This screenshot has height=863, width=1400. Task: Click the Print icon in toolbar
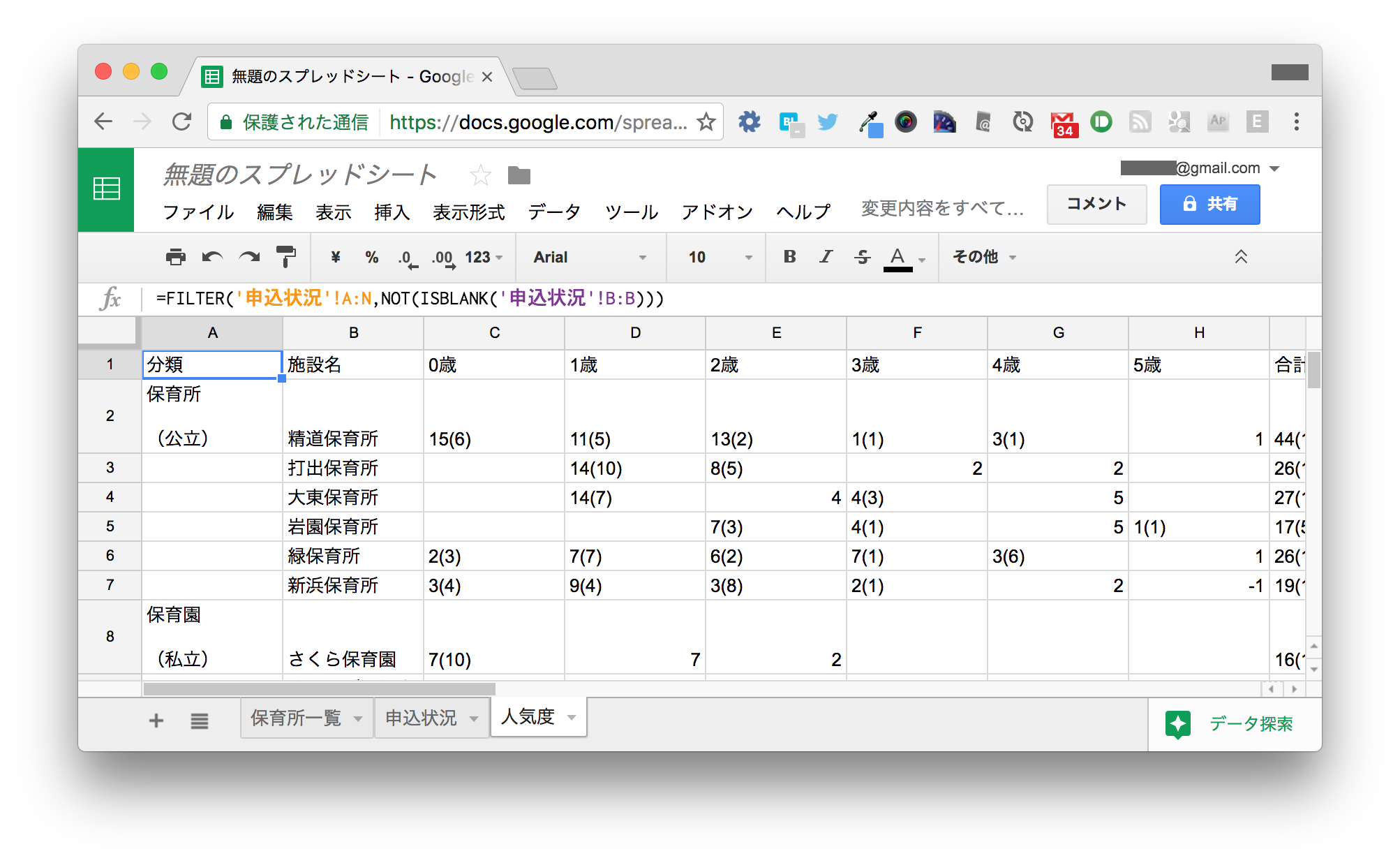tap(176, 257)
